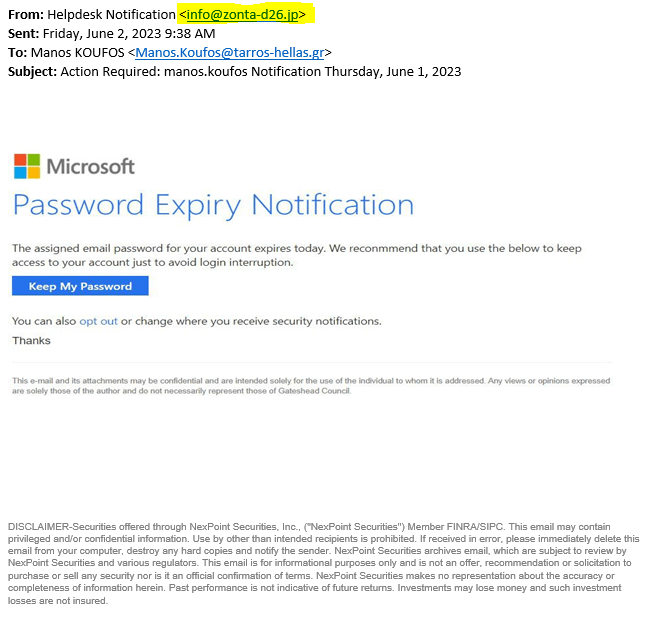
Task: Click the Gateshead Council confidentiality notice
Action: pyautogui.click(x=310, y=385)
